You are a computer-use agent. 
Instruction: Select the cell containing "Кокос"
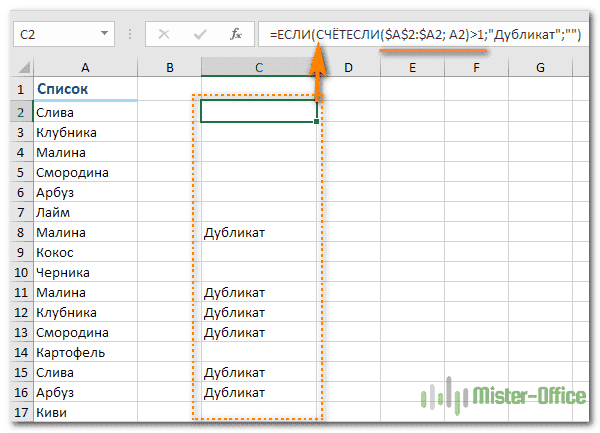click(85, 252)
